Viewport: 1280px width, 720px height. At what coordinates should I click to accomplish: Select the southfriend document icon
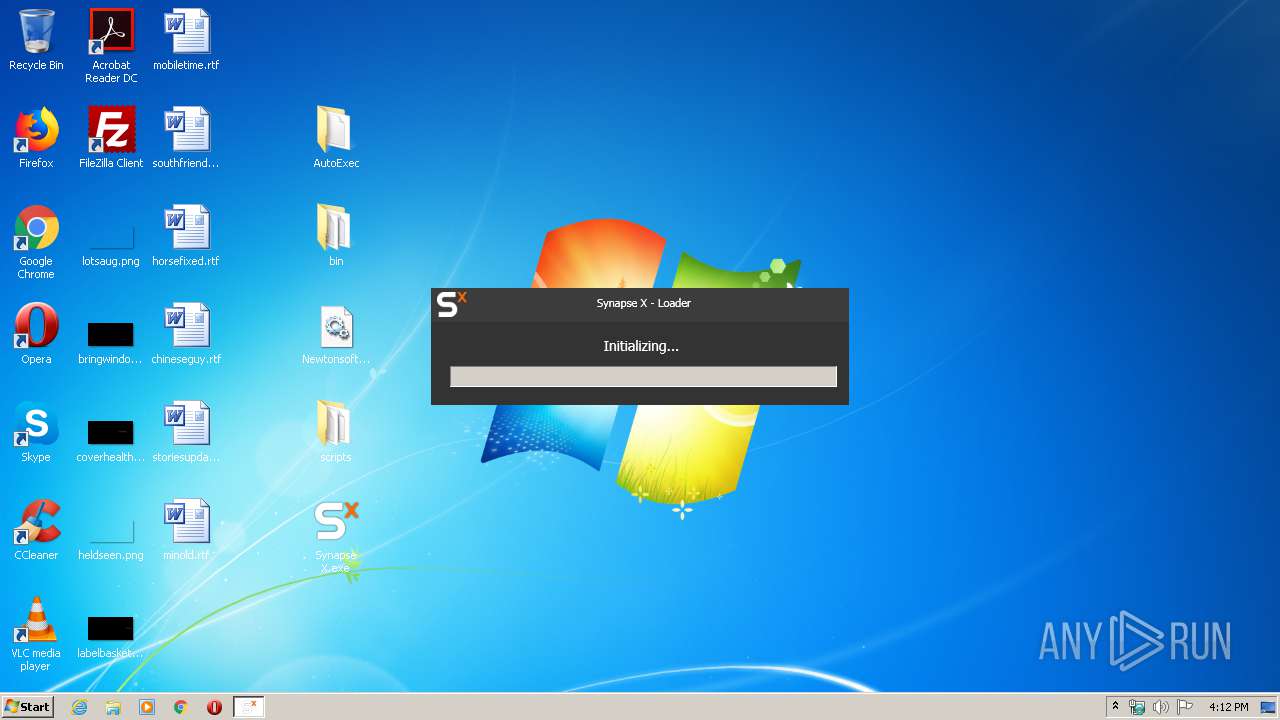[186, 138]
